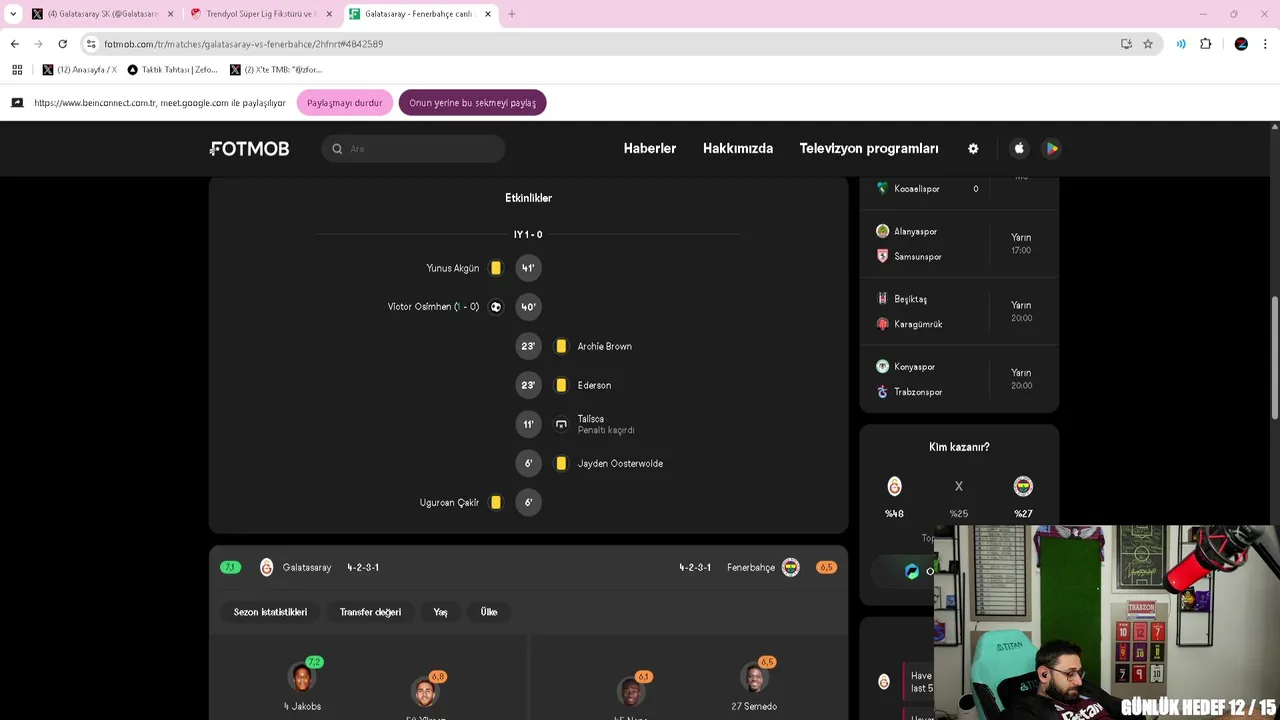The height and width of the screenshot is (720, 1280).
Task: Switch to Trendyol Süper Lig Fikstürü tab
Action: click(x=262, y=14)
